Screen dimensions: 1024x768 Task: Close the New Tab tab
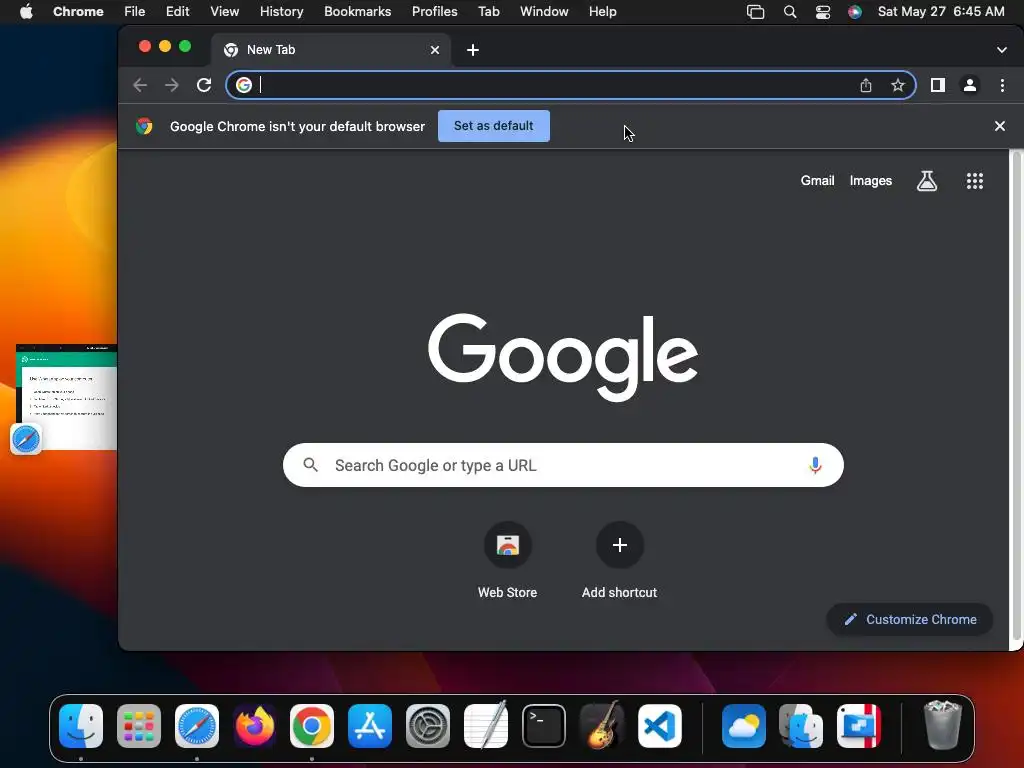click(435, 50)
